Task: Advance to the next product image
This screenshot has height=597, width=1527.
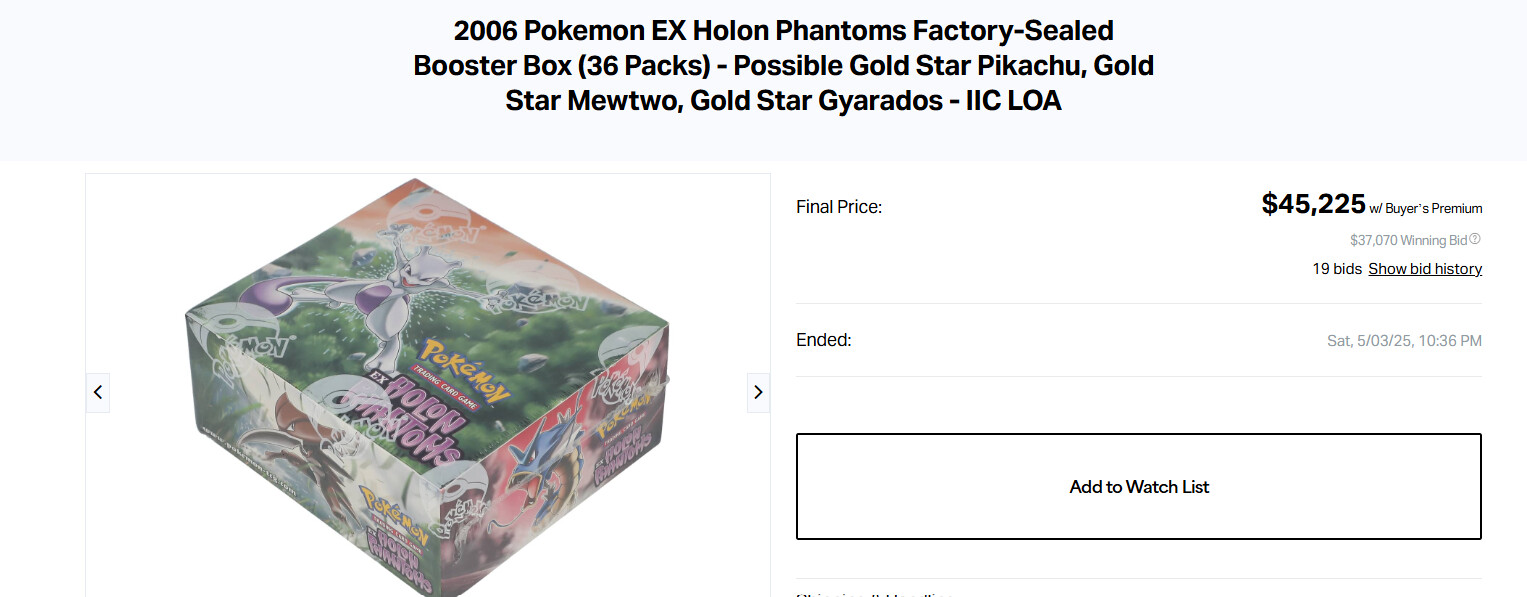Action: (758, 392)
